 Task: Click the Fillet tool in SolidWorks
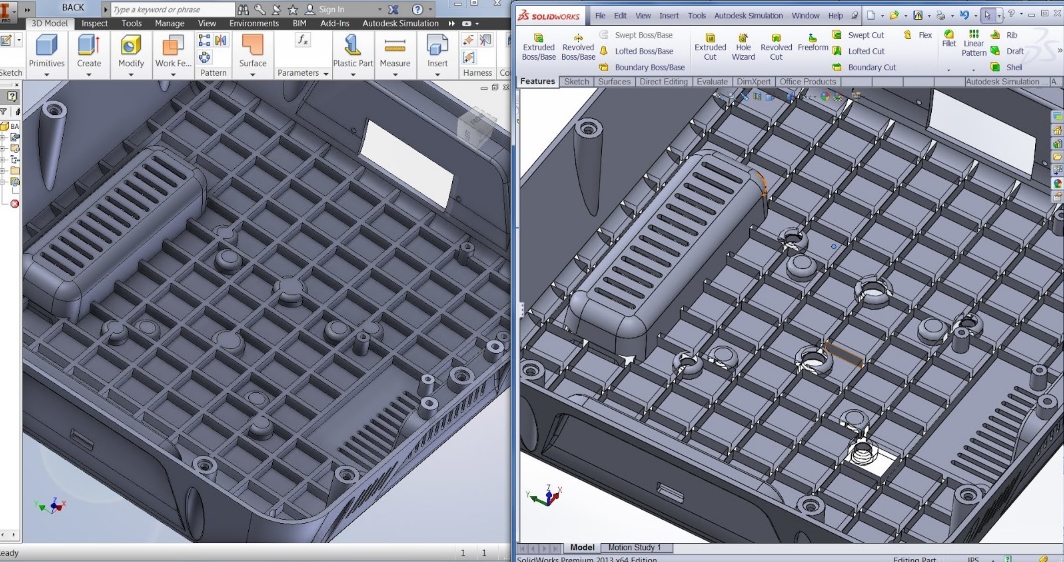tap(949, 38)
